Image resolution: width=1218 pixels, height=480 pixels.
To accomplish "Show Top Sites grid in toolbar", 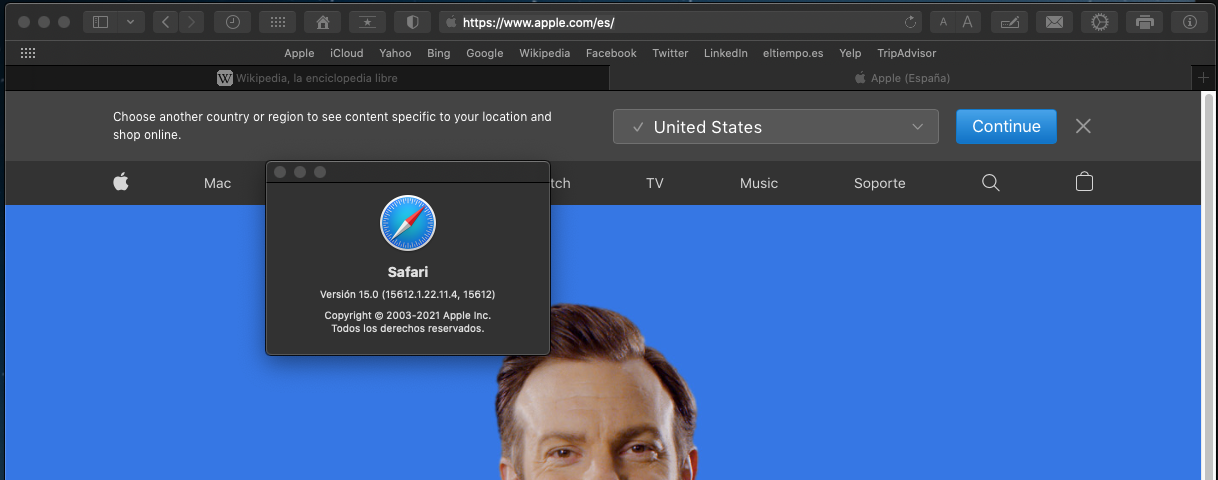I will [277, 22].
